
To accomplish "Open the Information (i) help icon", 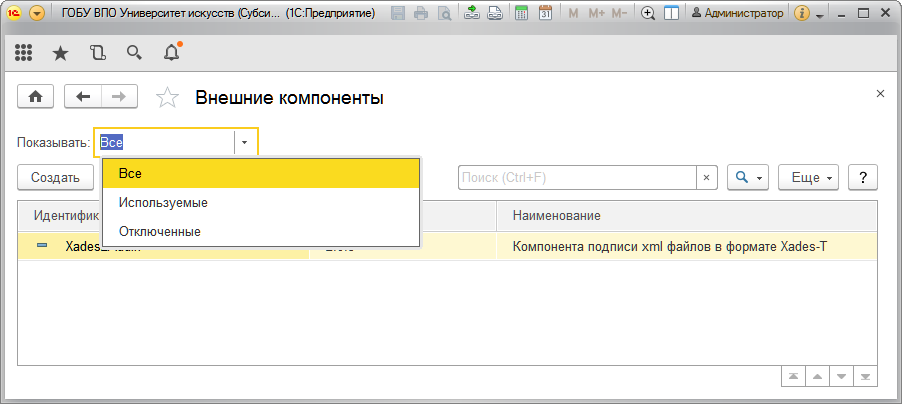I will (802, 13).
